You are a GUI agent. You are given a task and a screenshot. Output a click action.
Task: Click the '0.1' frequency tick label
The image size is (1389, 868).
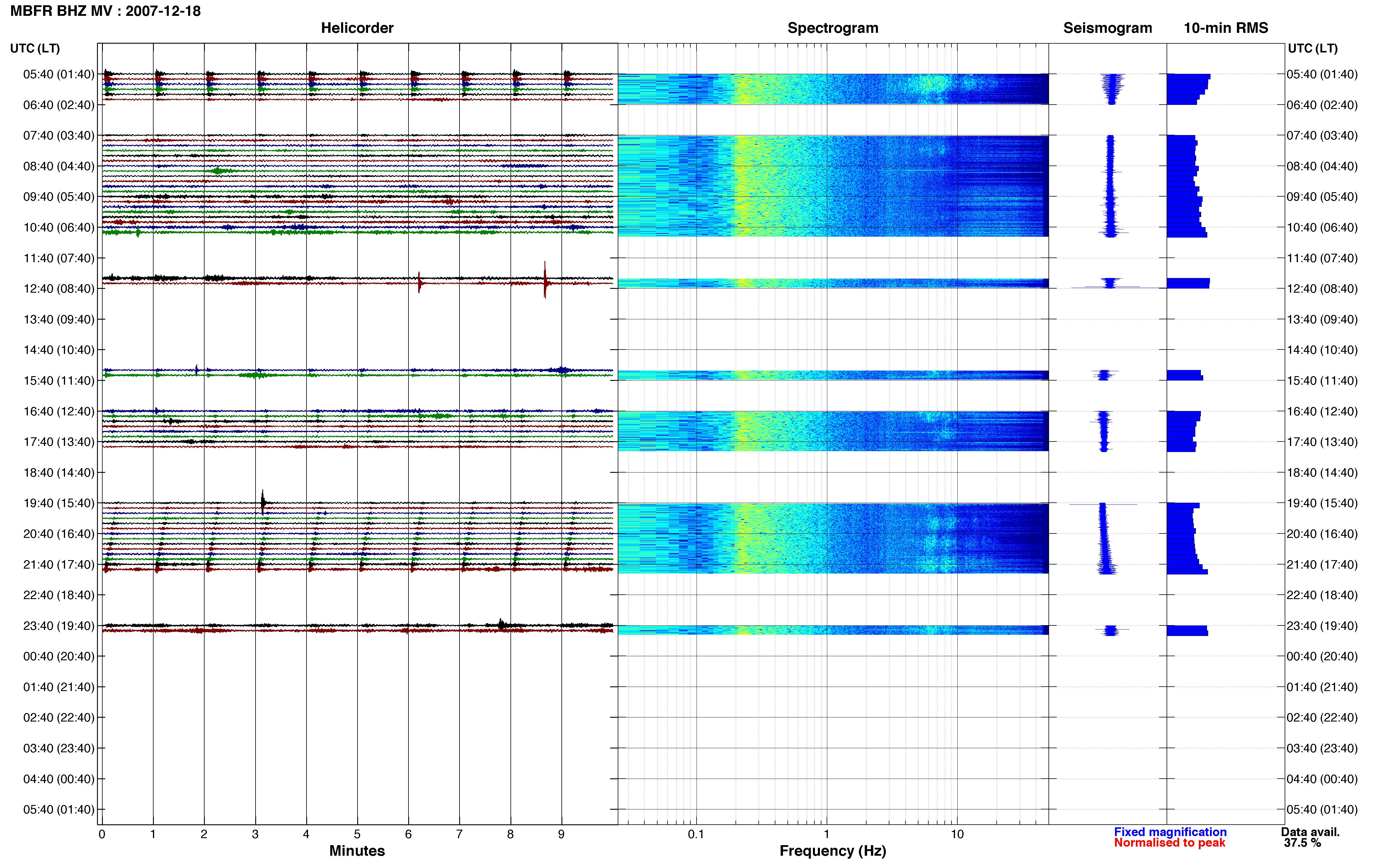tap(696, 834)
